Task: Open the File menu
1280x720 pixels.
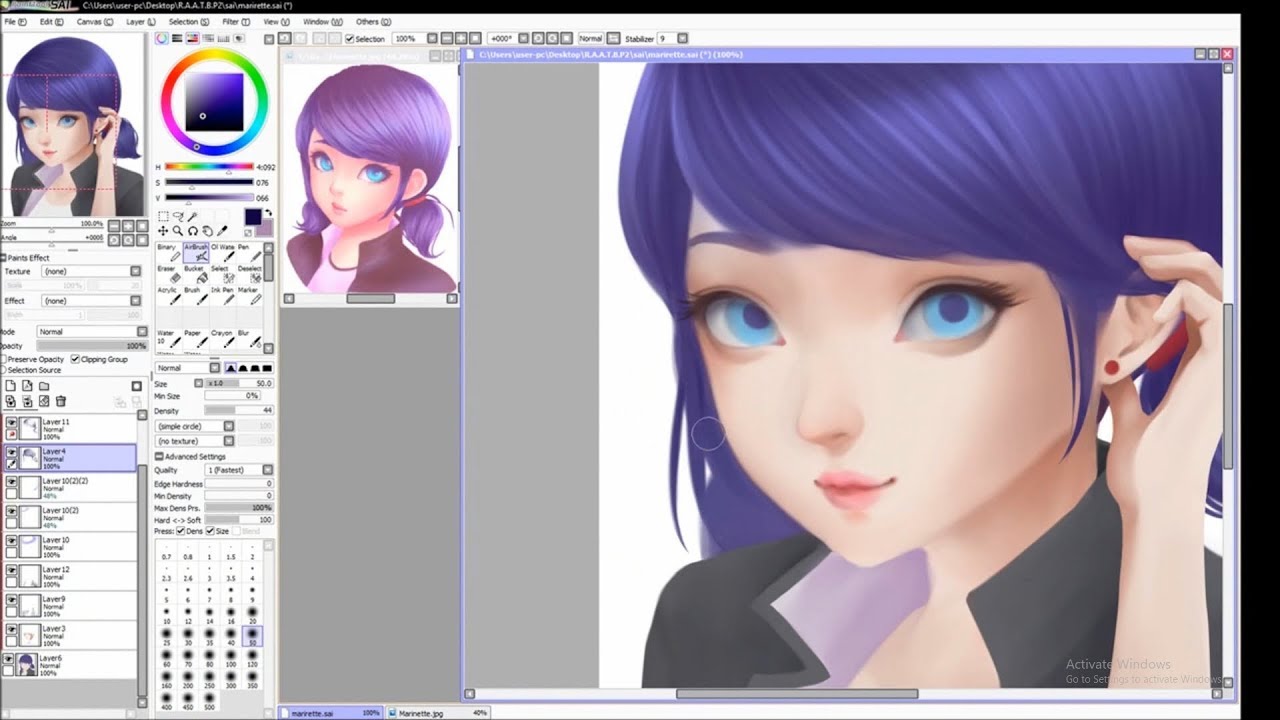Action: pos(14,21)
